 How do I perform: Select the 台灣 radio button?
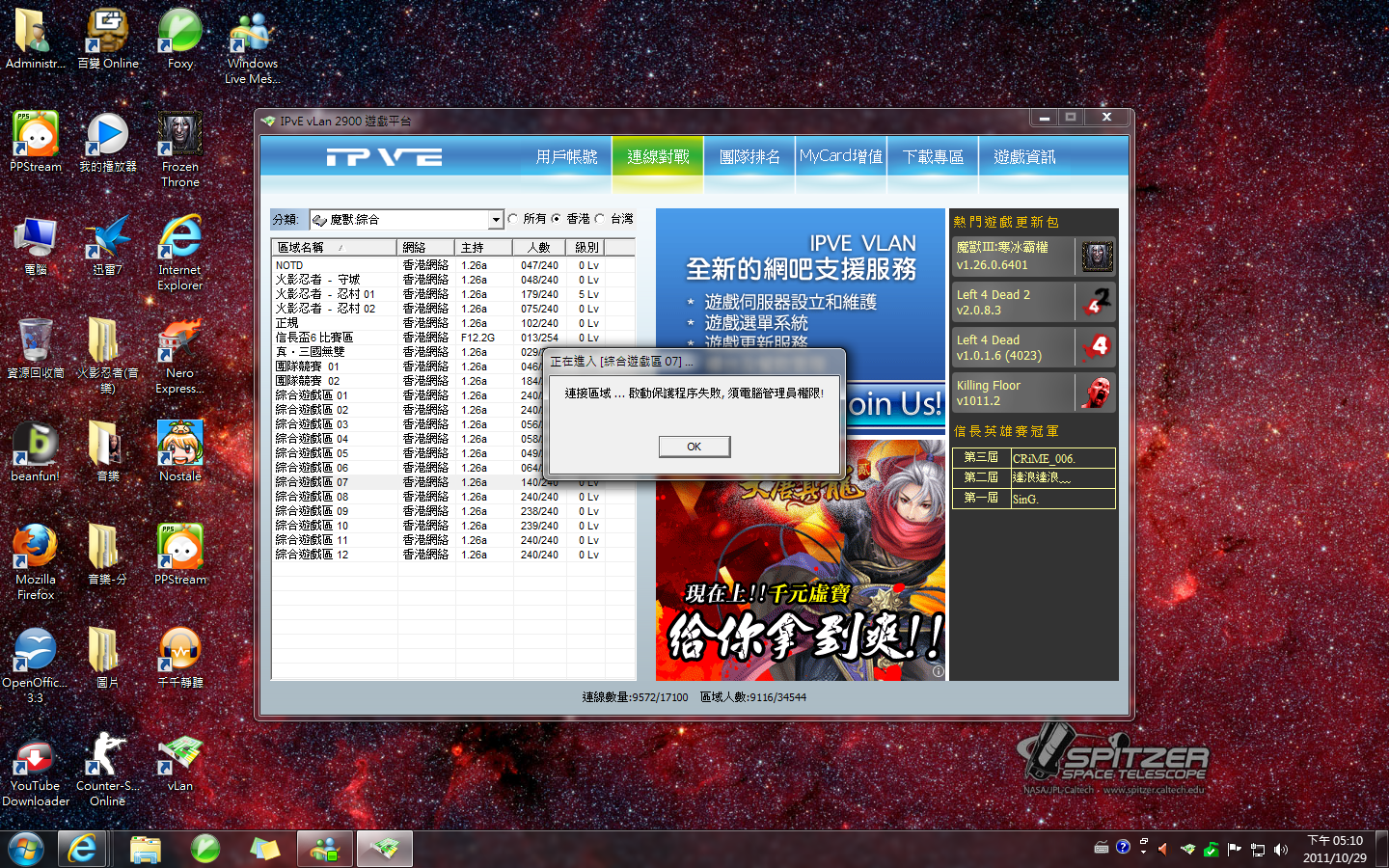tap(600, 219)
